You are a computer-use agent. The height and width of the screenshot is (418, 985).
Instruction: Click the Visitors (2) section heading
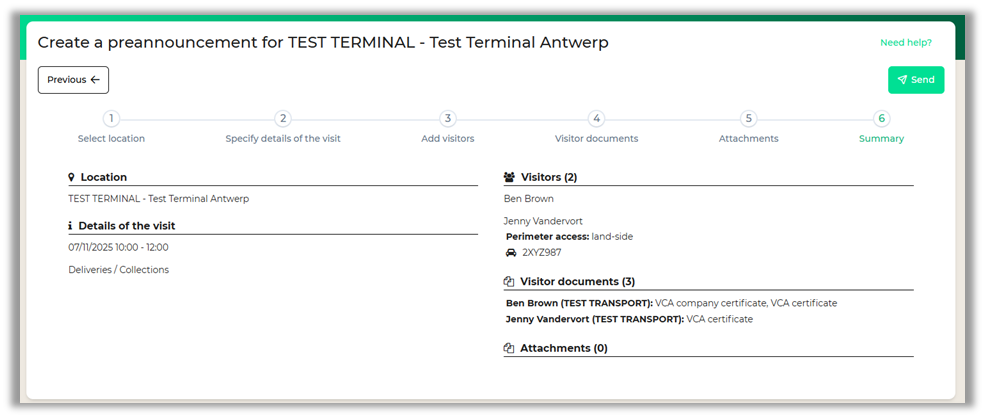tap(549, 177)
